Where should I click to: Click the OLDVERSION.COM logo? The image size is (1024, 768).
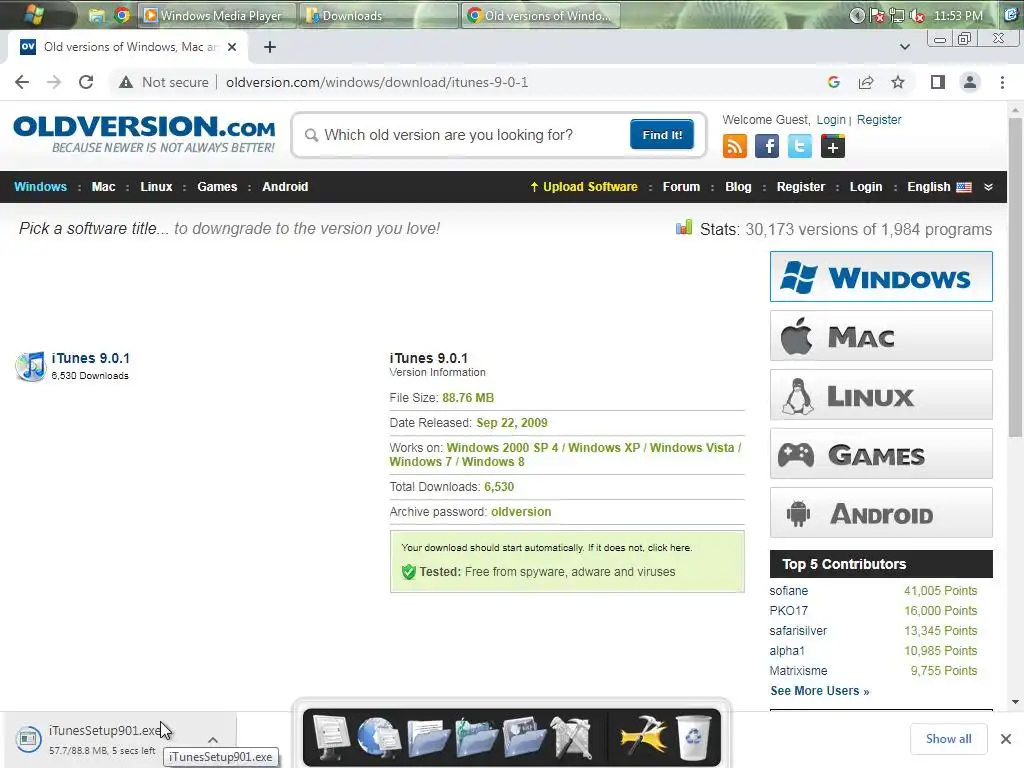pos(144,135)
